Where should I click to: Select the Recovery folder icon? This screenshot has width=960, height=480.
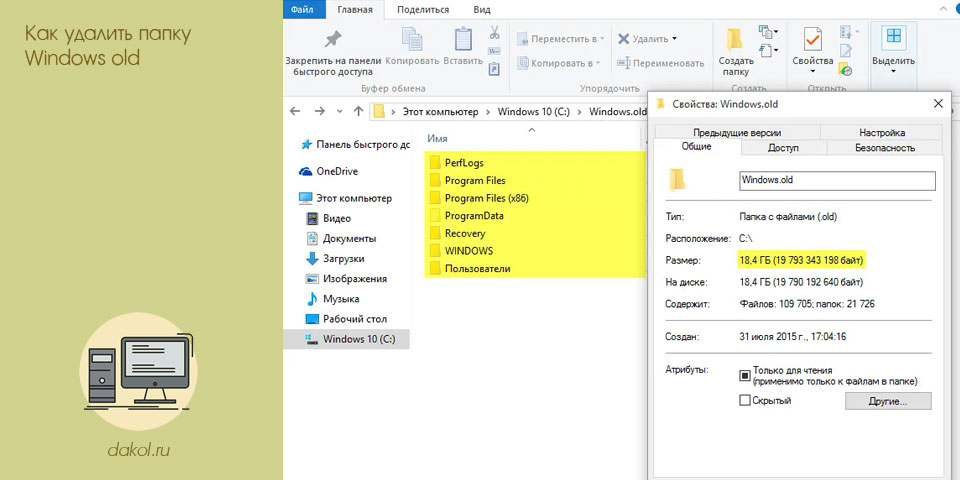[435, 233]
